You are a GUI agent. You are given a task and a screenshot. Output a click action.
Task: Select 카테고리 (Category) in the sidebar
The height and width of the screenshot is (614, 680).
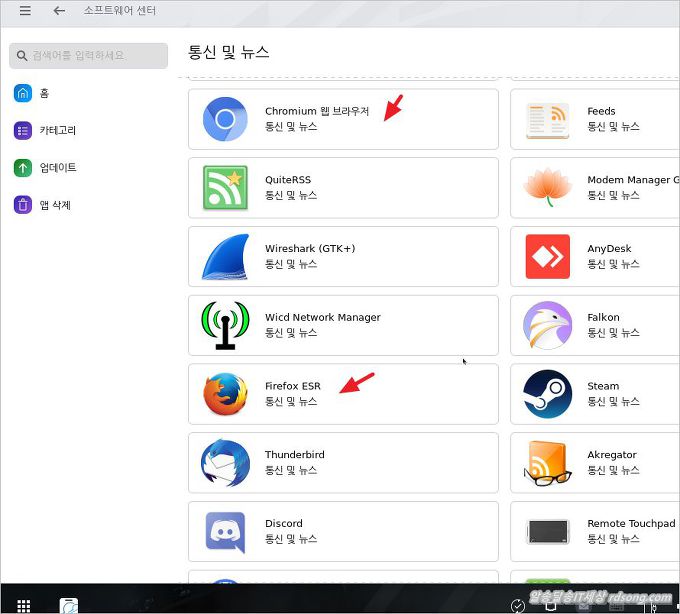coord(57,130)
